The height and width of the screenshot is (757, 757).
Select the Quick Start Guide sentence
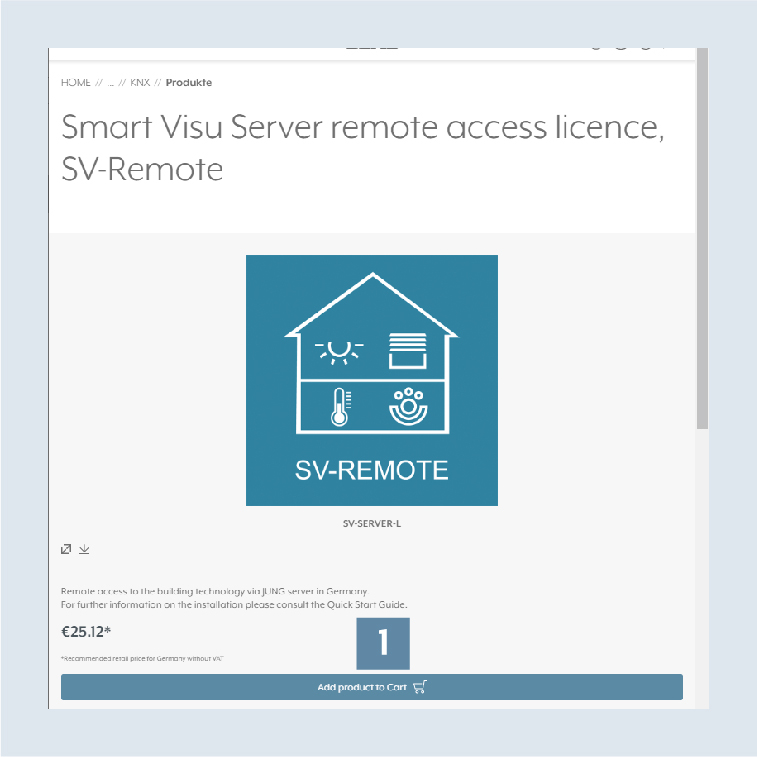234,604
